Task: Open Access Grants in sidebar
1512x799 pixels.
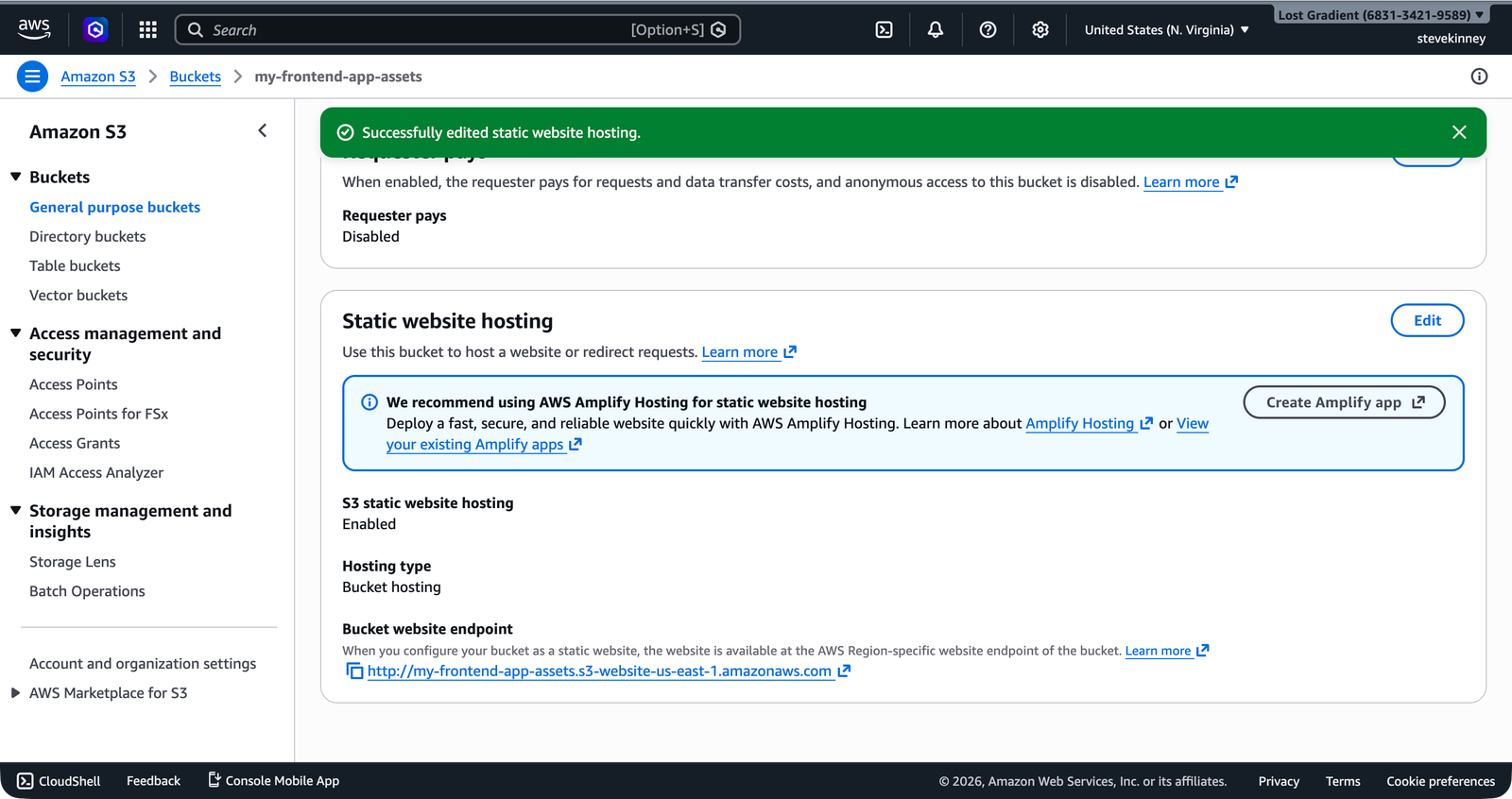Action: [x=75, y=443]
